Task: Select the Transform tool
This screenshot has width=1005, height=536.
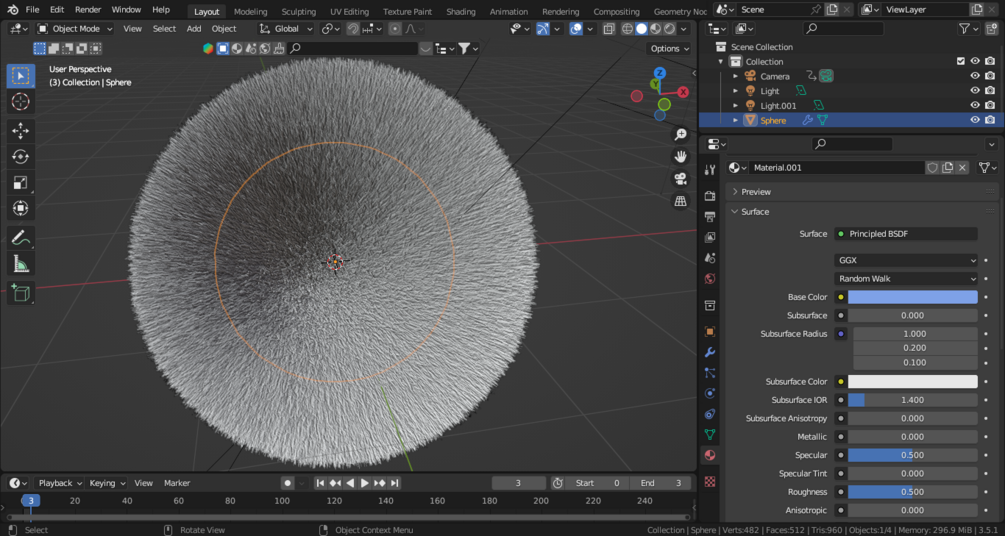Action: coord(21,208)
